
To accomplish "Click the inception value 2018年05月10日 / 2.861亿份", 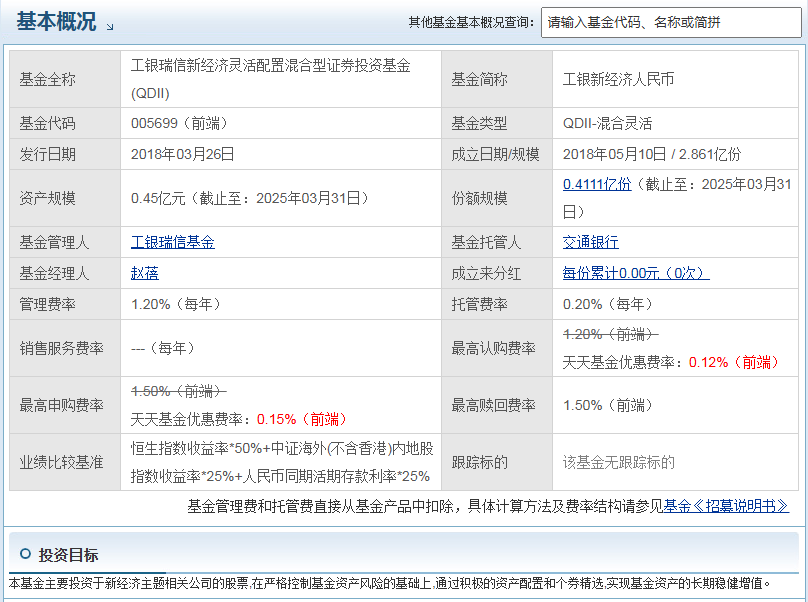I will point(652,155).
